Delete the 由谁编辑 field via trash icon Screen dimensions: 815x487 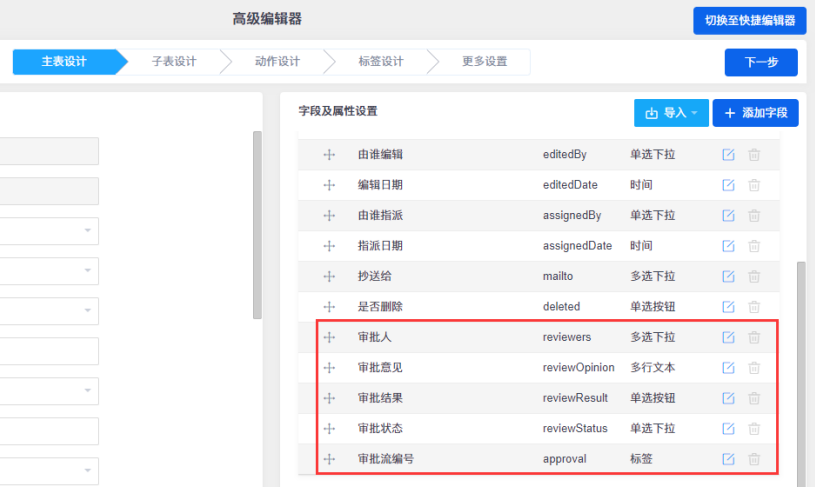tap(754, 154)
